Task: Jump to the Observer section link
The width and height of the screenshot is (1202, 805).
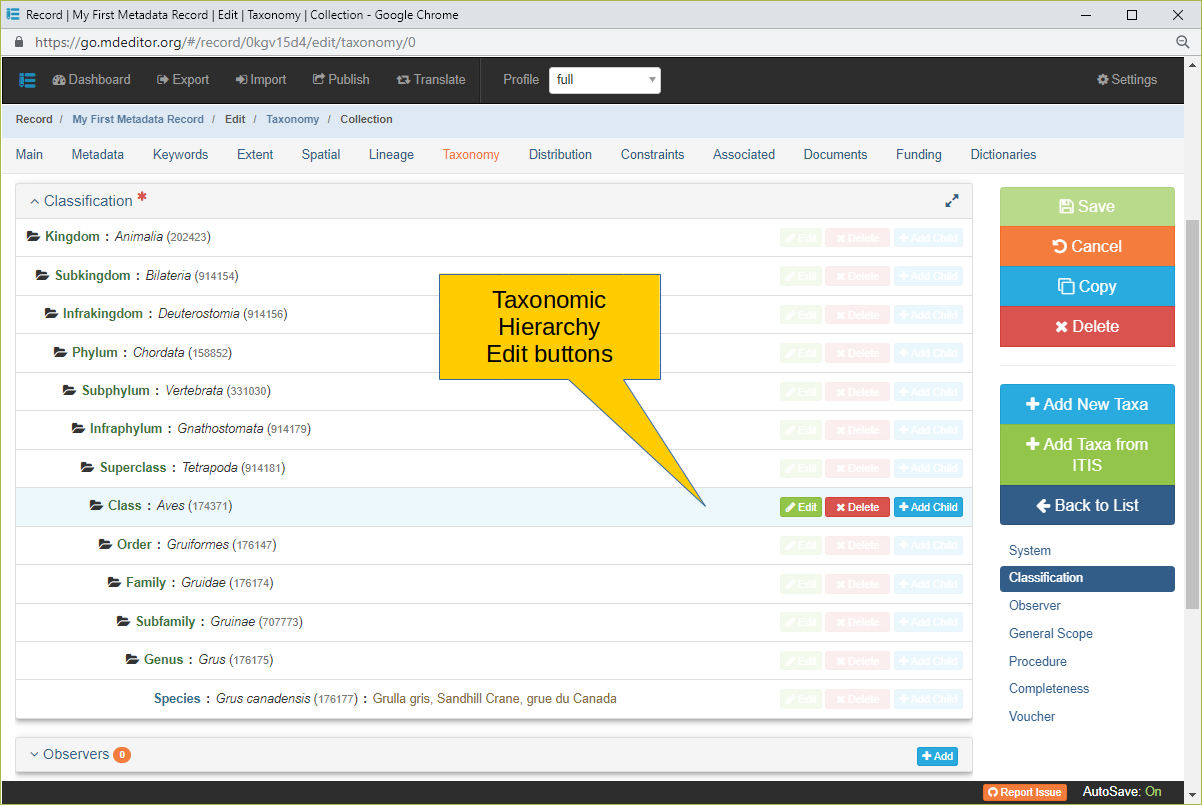Action: click(1035, 606)
